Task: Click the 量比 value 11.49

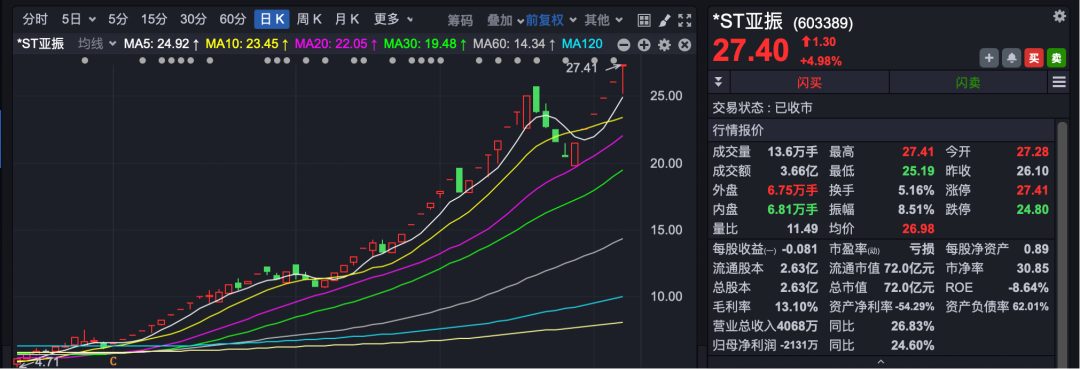Action: click(x=802, y=229)
